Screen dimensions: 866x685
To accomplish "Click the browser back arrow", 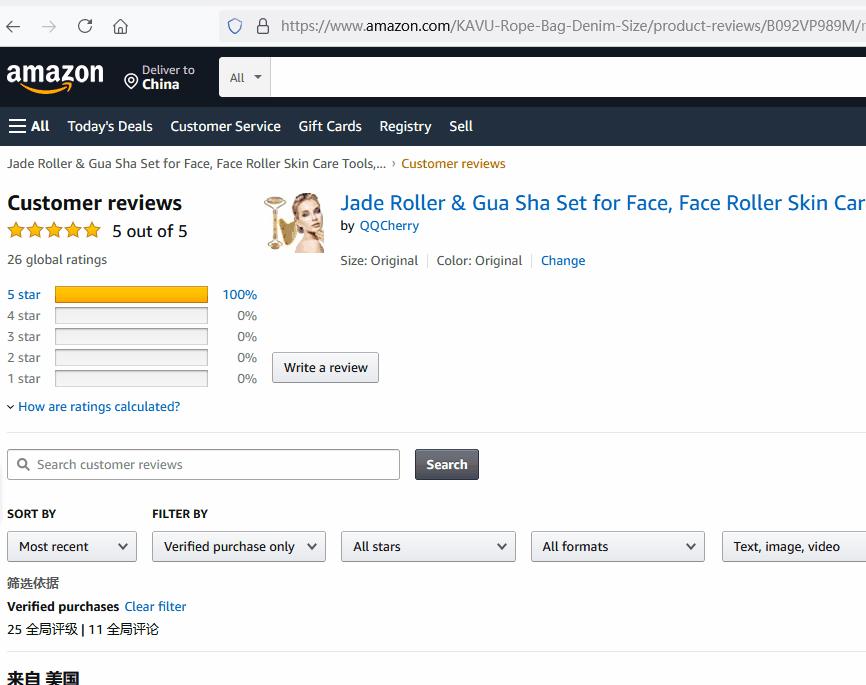I will point(14,26).
